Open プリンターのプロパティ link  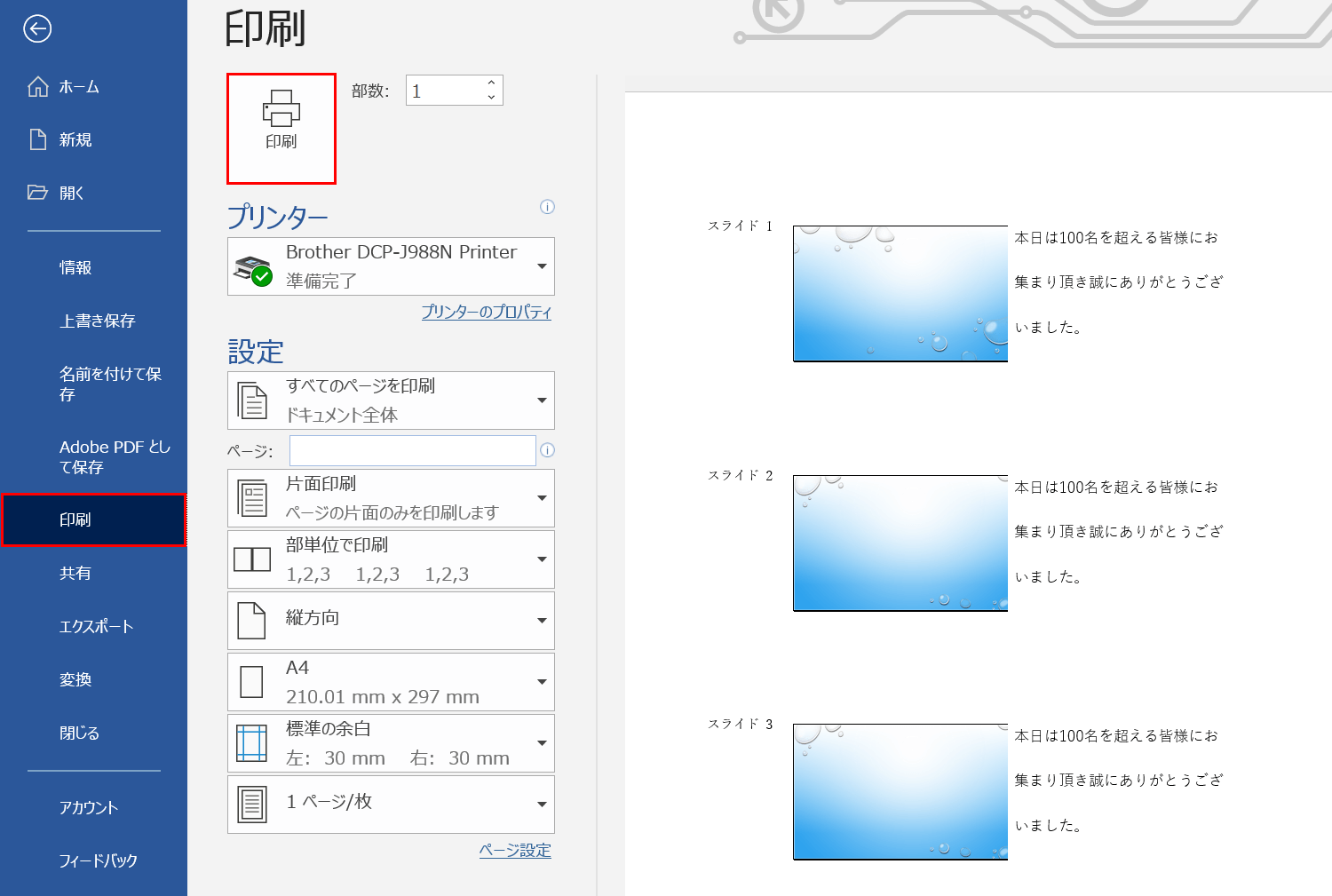(x=487, y=312)
